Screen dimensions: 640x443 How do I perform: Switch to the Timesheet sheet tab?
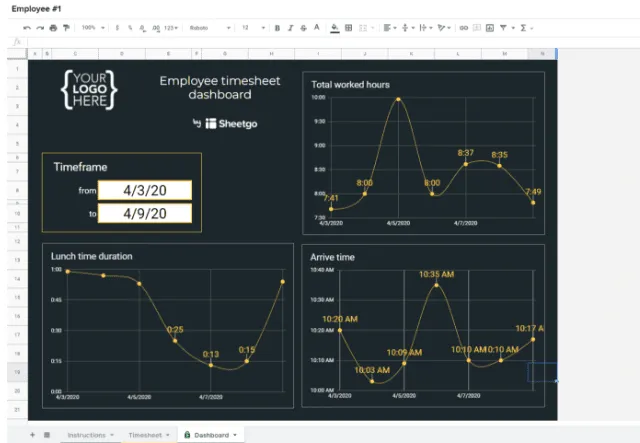coord(145,435)
